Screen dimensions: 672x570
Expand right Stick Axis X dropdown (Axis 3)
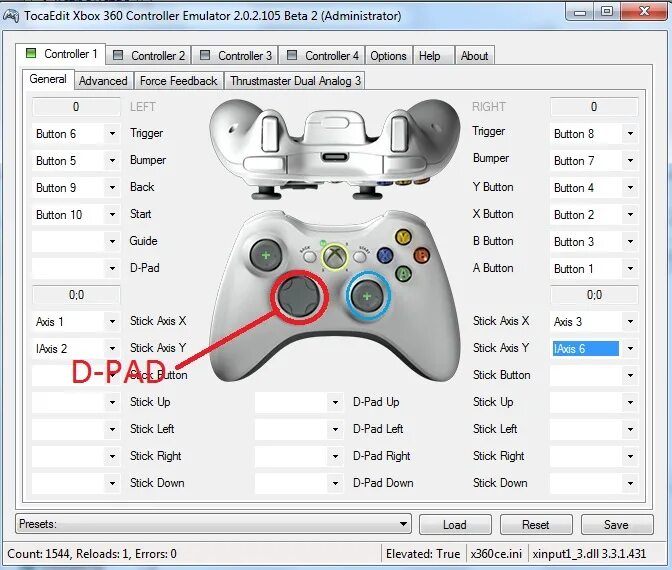pyautogui.click(x=630, y=321)
